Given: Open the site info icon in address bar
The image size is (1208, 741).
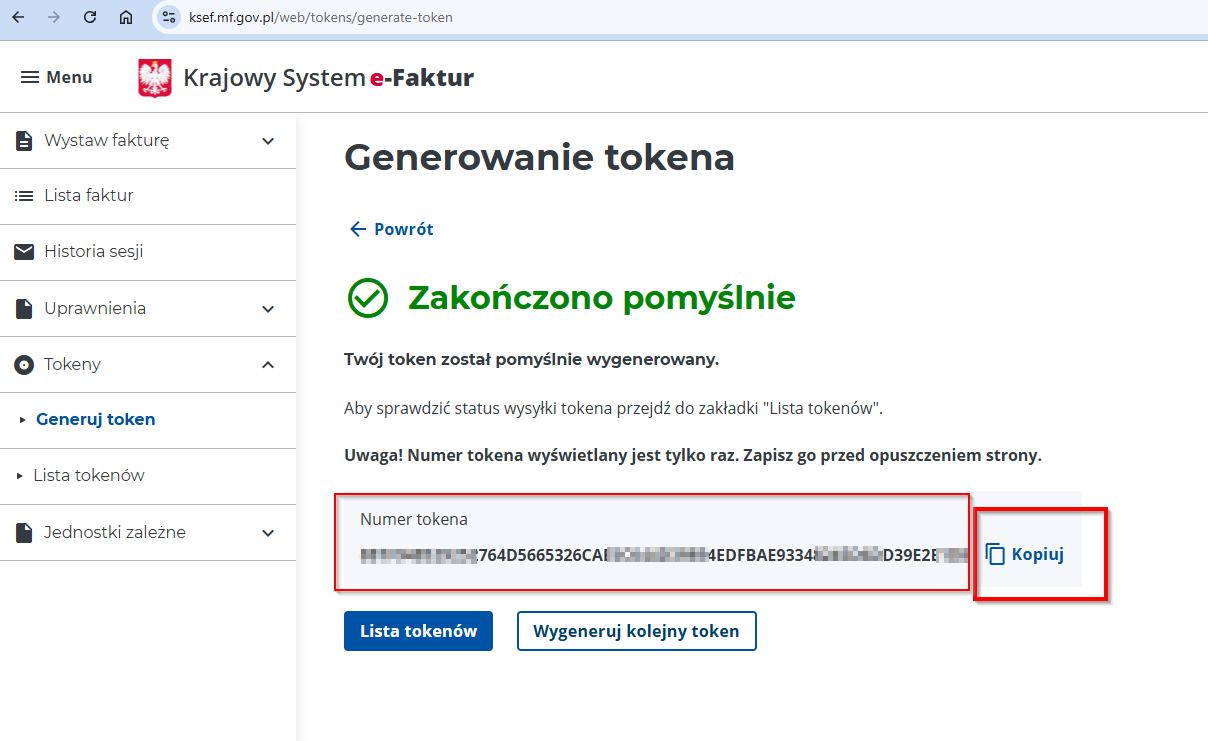Looking at the screenshot, I should [x=169, y=17].
